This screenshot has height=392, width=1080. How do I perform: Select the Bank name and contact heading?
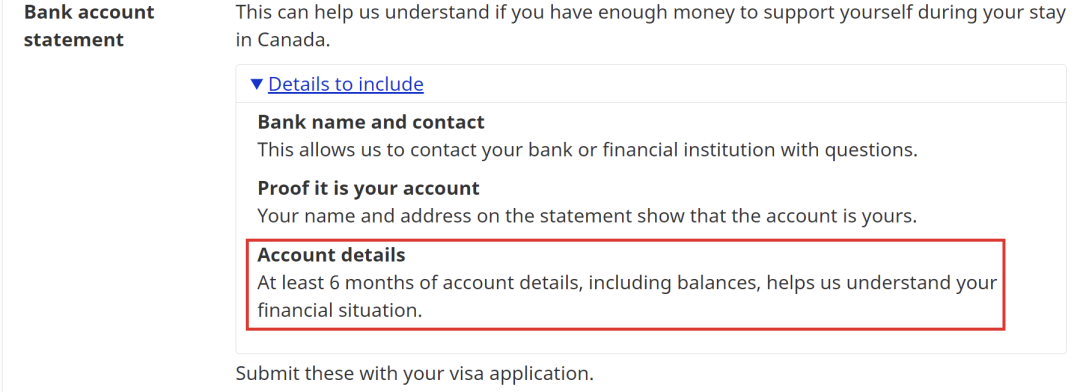371,122
